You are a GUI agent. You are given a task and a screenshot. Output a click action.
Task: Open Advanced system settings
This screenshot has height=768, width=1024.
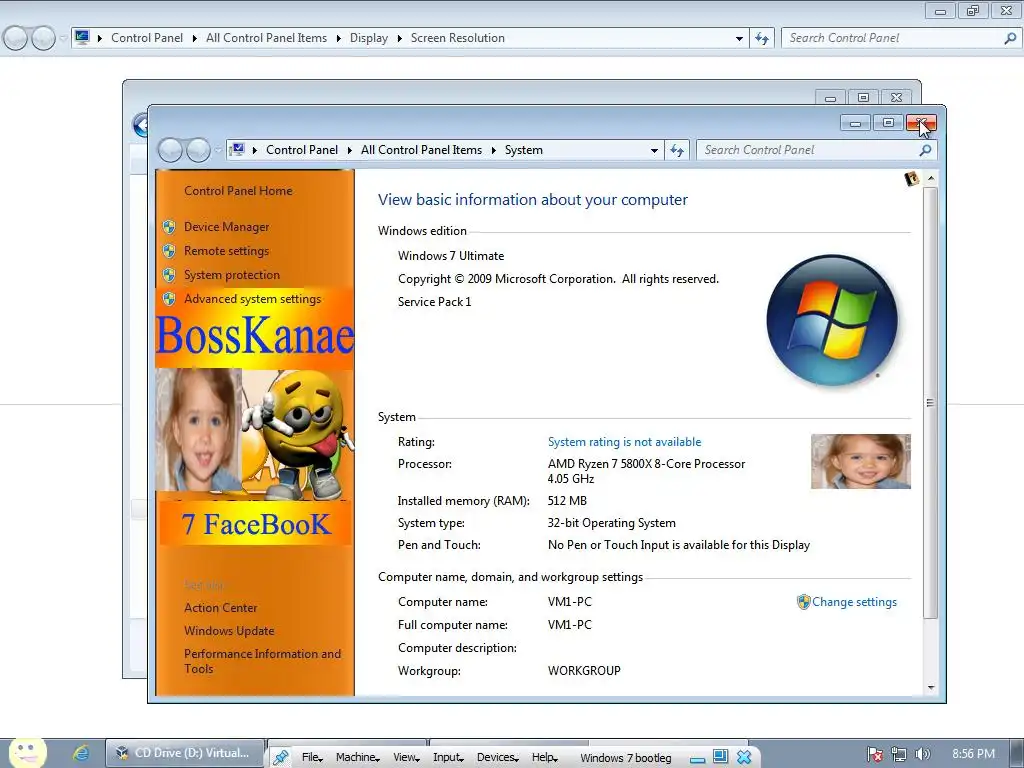252,299
